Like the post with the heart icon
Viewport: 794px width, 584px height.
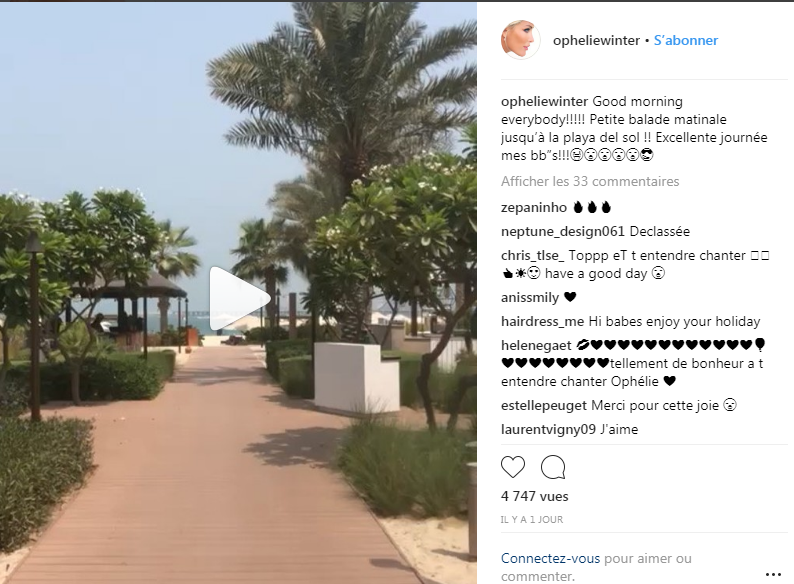(x=512, y=467)
